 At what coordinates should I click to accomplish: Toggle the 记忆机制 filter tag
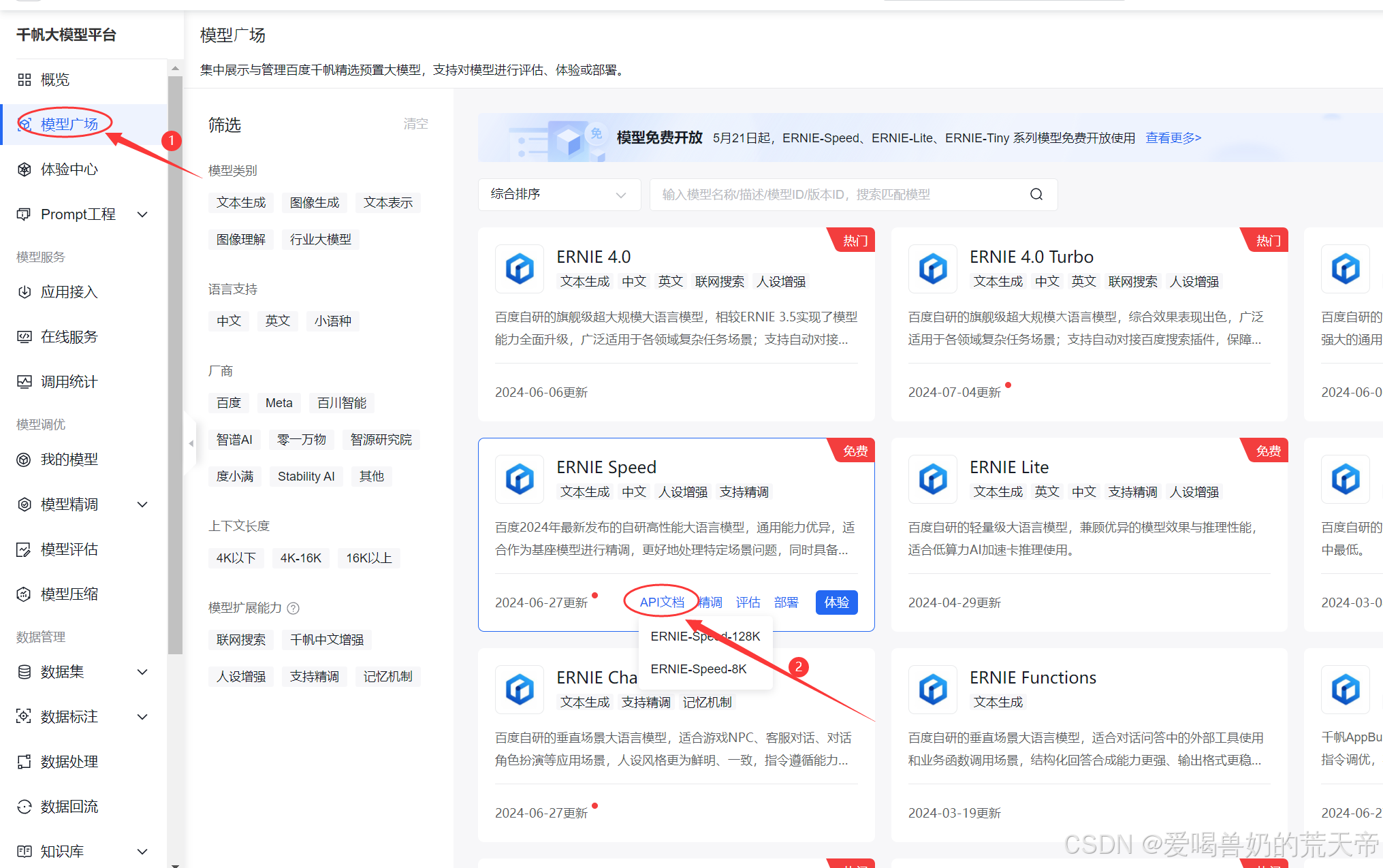388,677
